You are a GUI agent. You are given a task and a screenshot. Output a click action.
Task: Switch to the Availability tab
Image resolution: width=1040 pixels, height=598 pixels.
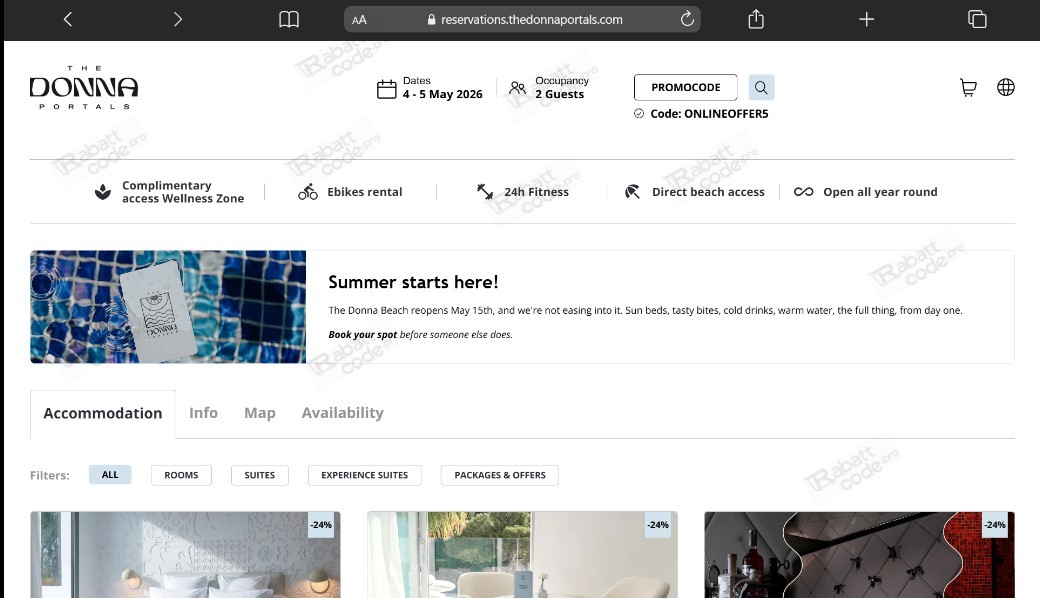click(x=342, y=413)
